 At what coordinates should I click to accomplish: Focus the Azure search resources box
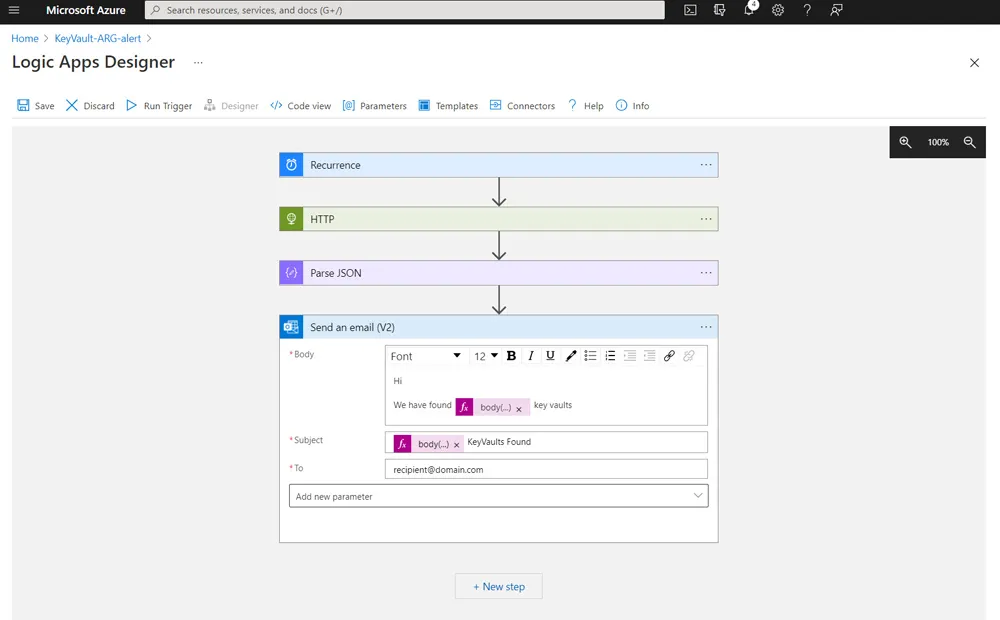[404, 10]
